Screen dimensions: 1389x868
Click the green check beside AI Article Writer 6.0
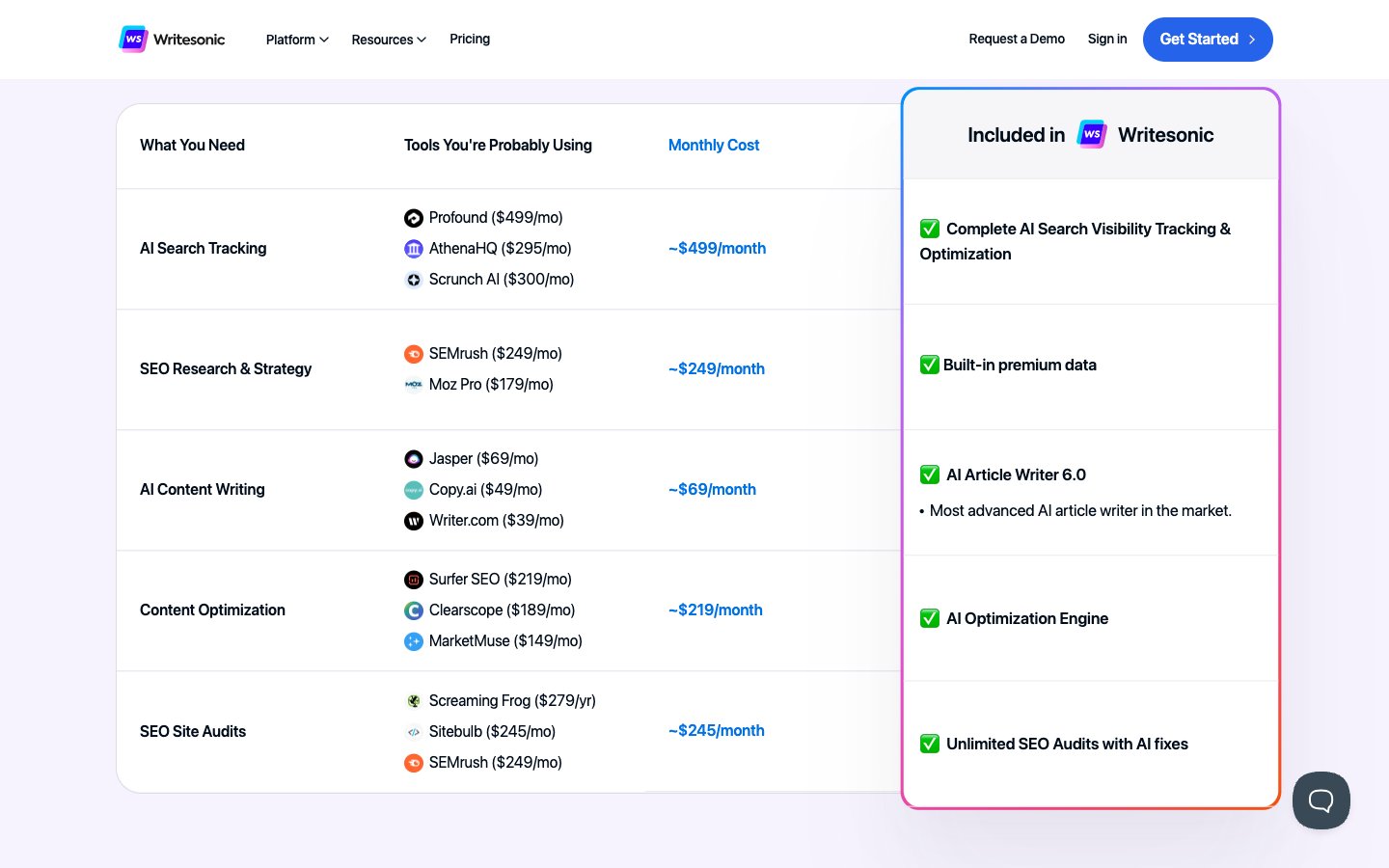[930, 475]
